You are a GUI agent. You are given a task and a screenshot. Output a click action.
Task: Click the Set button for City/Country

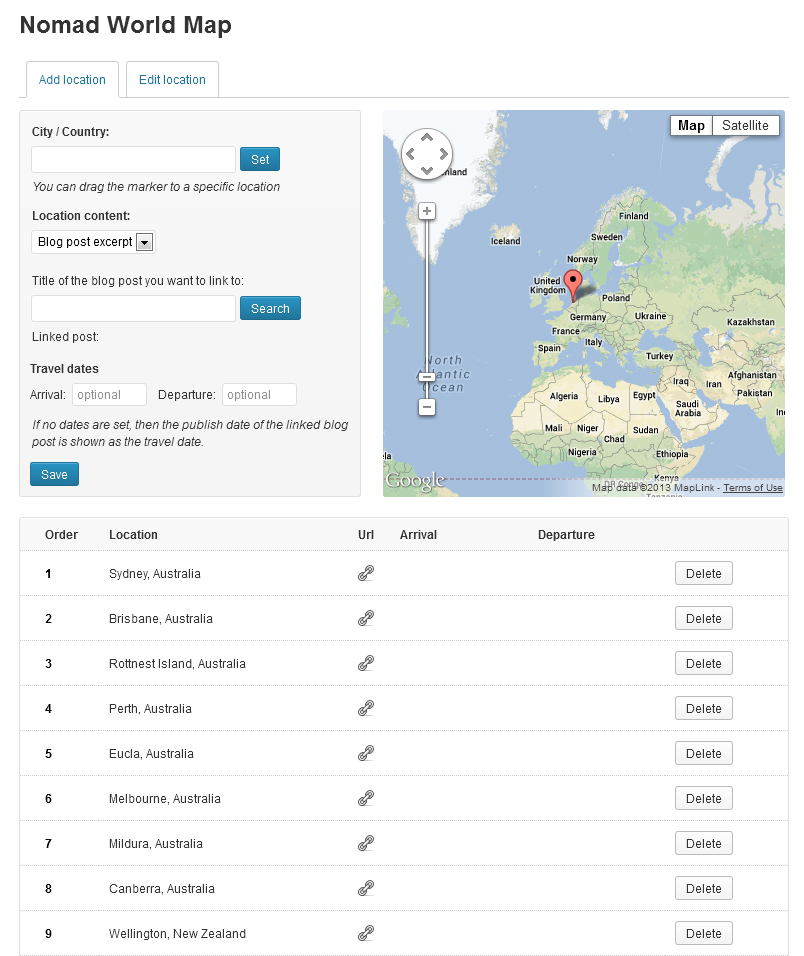point(260,160)
